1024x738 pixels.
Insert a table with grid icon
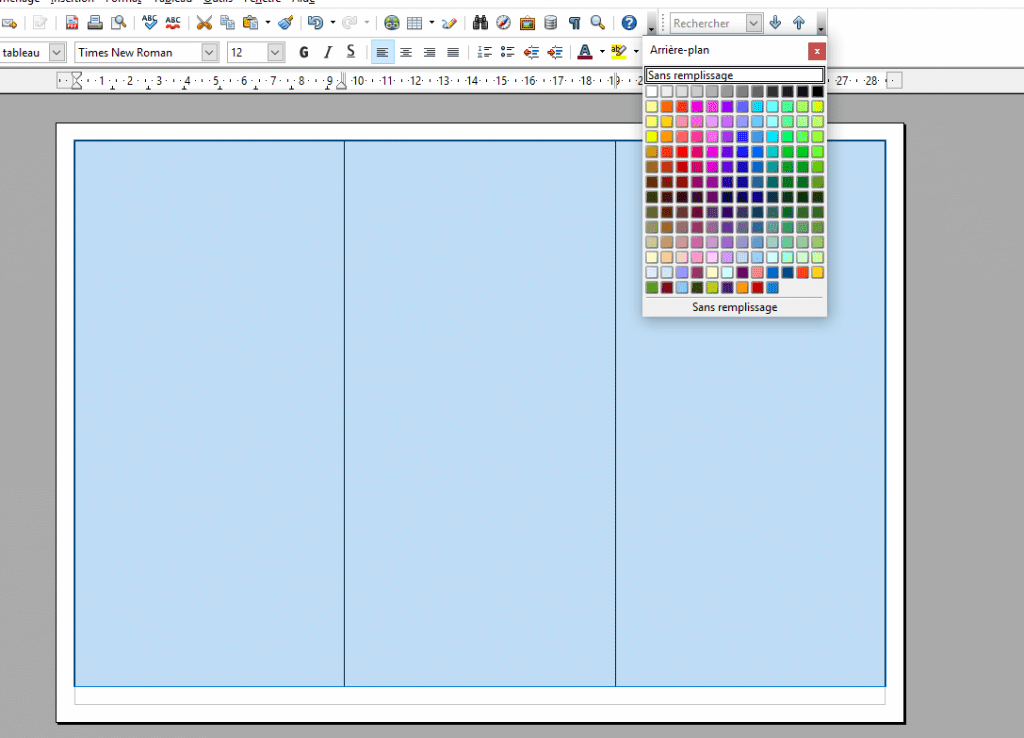point(415,24)
